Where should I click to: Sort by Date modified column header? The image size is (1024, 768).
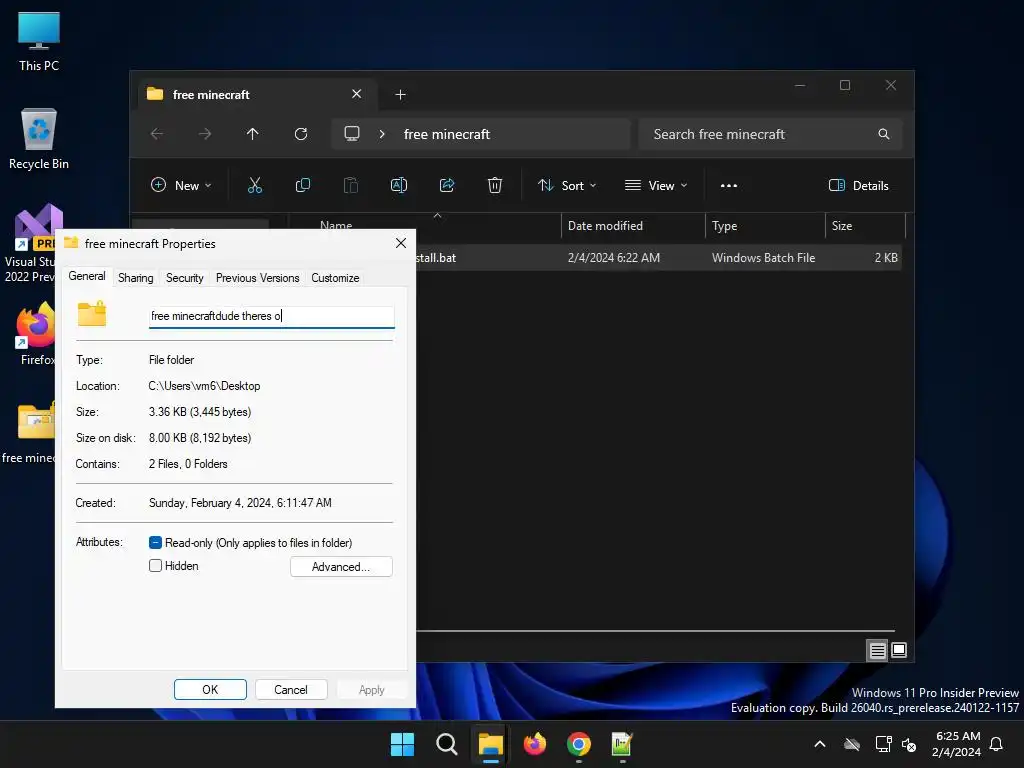coord(633,226)
